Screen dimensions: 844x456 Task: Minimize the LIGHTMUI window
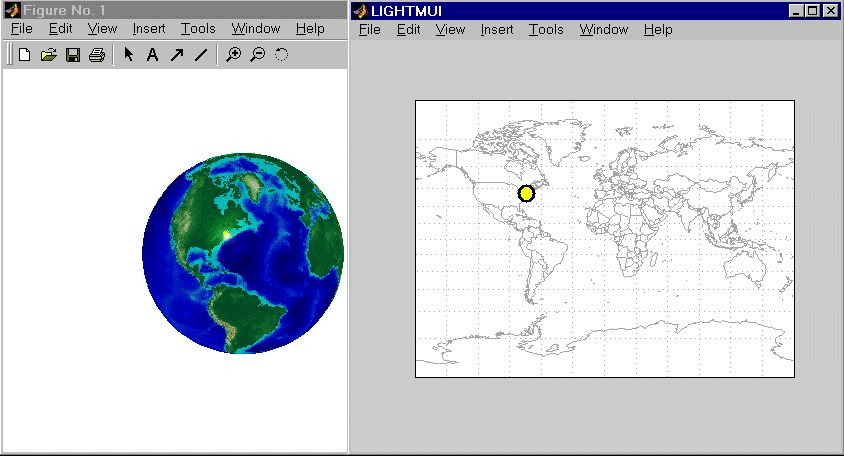pos(796,11)
